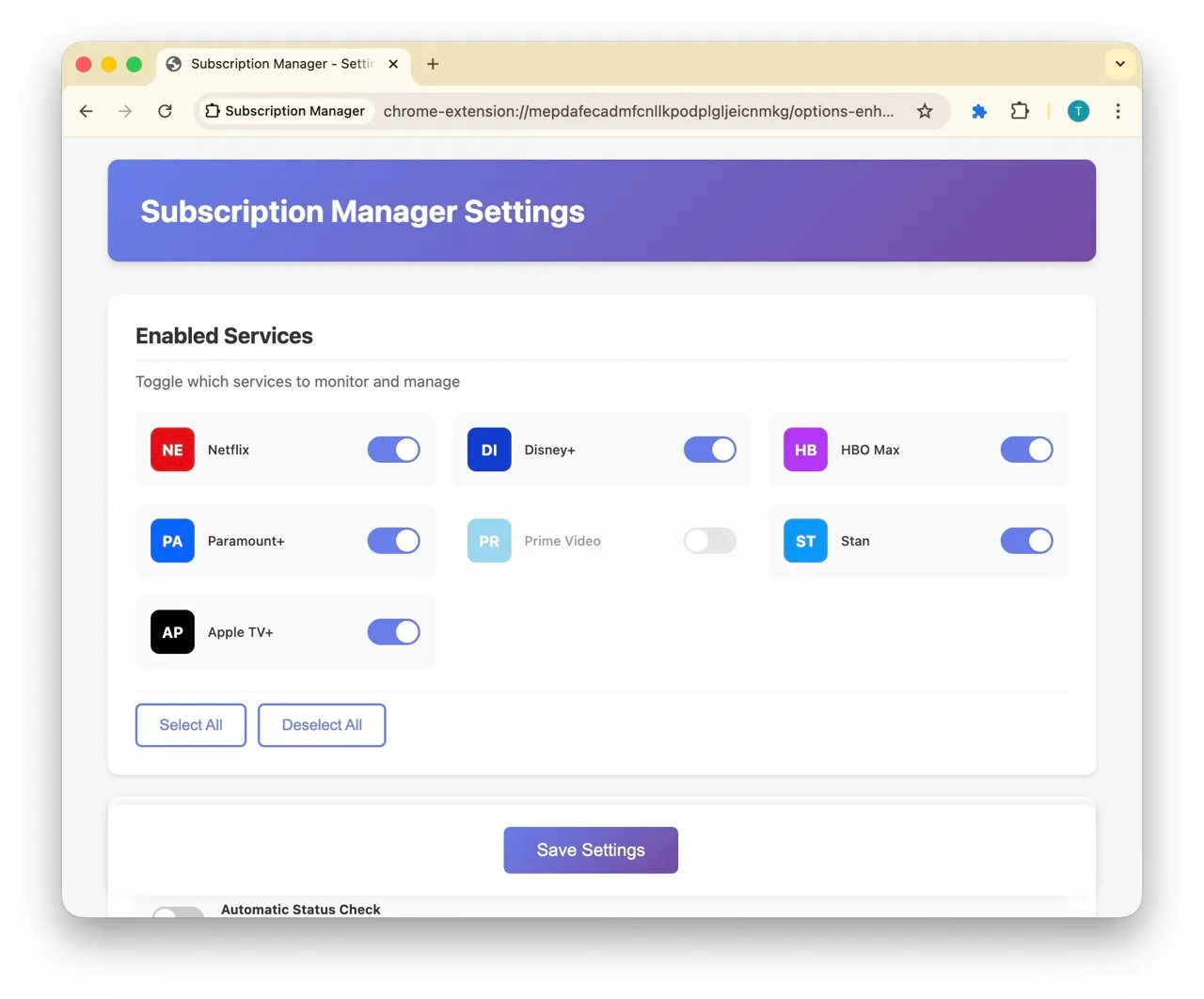Turn off the HBO Max toggle
The width and height of the screenshot is (1204, 999).
click(1026, 450)
